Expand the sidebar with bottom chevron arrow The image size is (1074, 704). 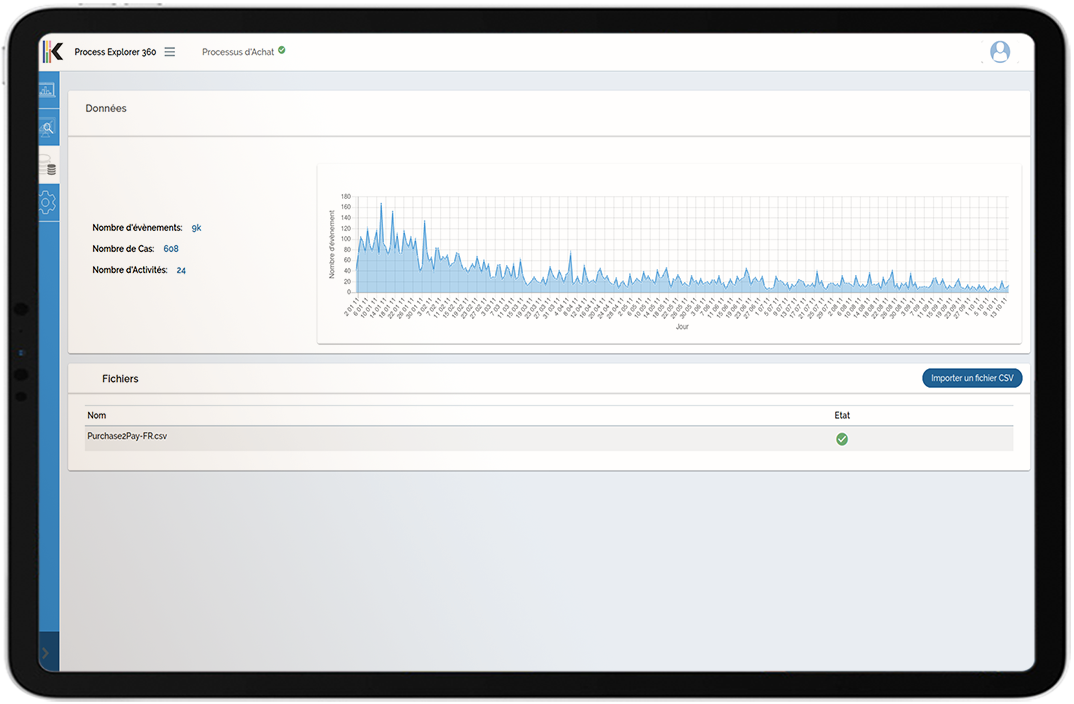click(x=45, y=654)
